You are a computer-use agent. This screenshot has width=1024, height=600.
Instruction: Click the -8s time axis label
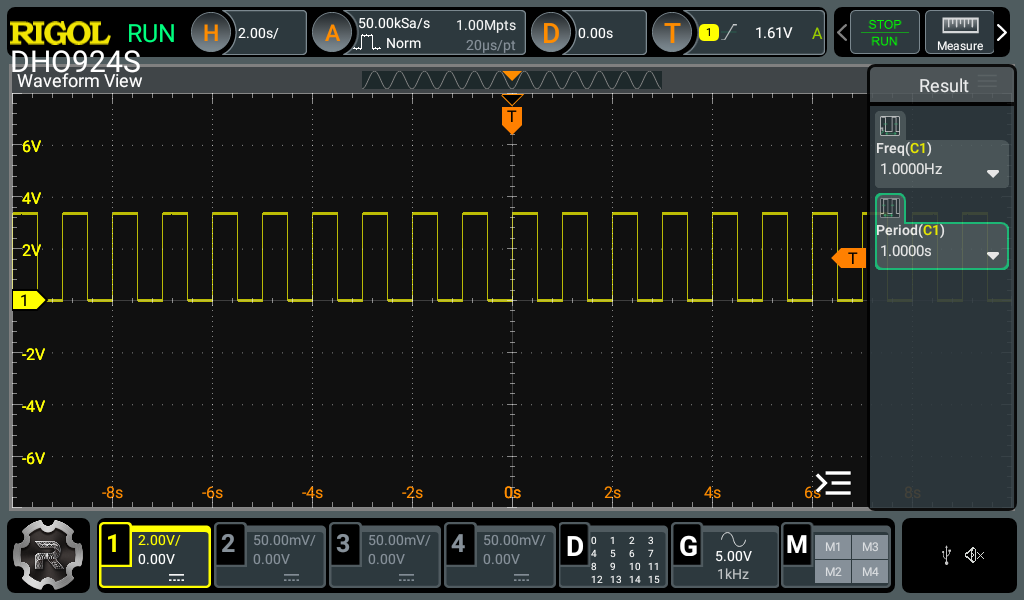pos(112,493)
